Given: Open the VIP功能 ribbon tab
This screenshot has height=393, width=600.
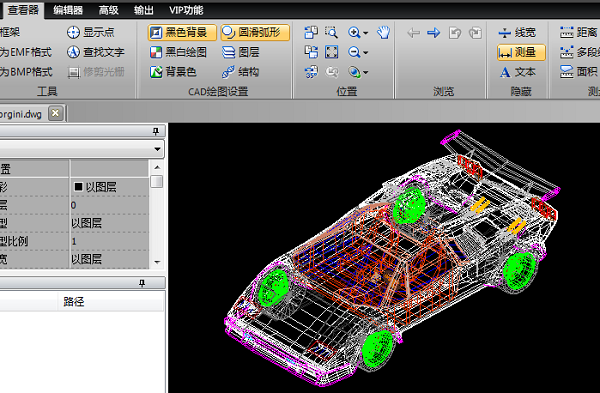Looking at the screenshot, I should coord(186,10).
